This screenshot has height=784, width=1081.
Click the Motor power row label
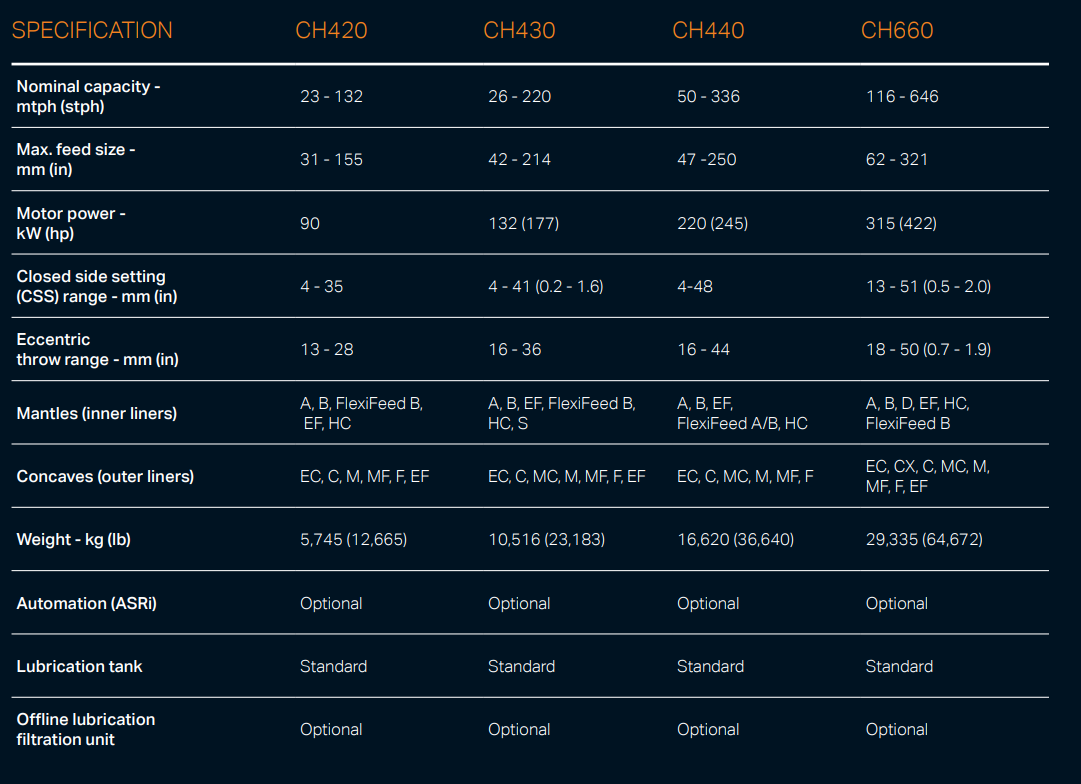(71, 223)
